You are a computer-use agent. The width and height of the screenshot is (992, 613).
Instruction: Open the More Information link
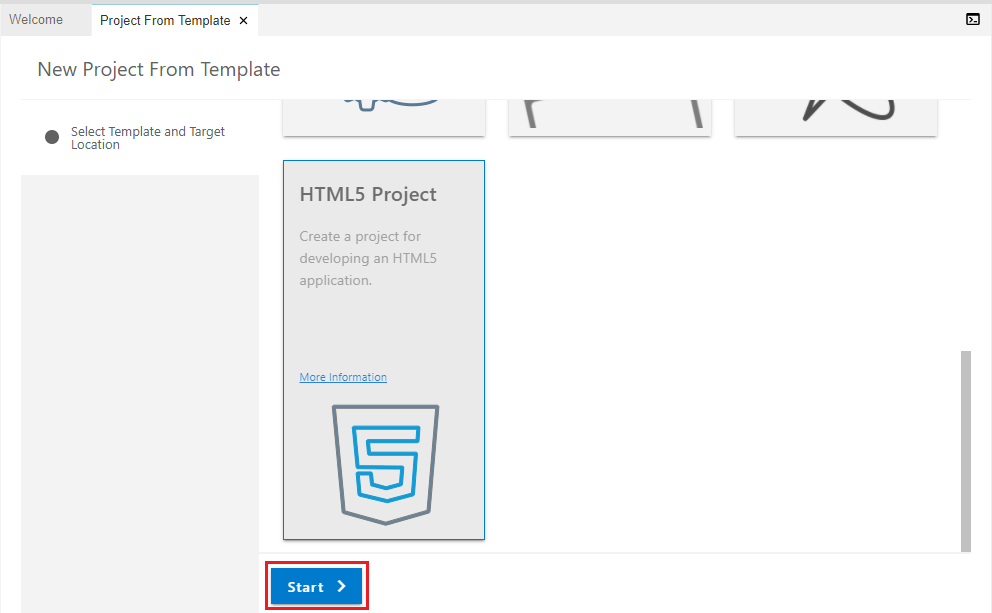343,377
